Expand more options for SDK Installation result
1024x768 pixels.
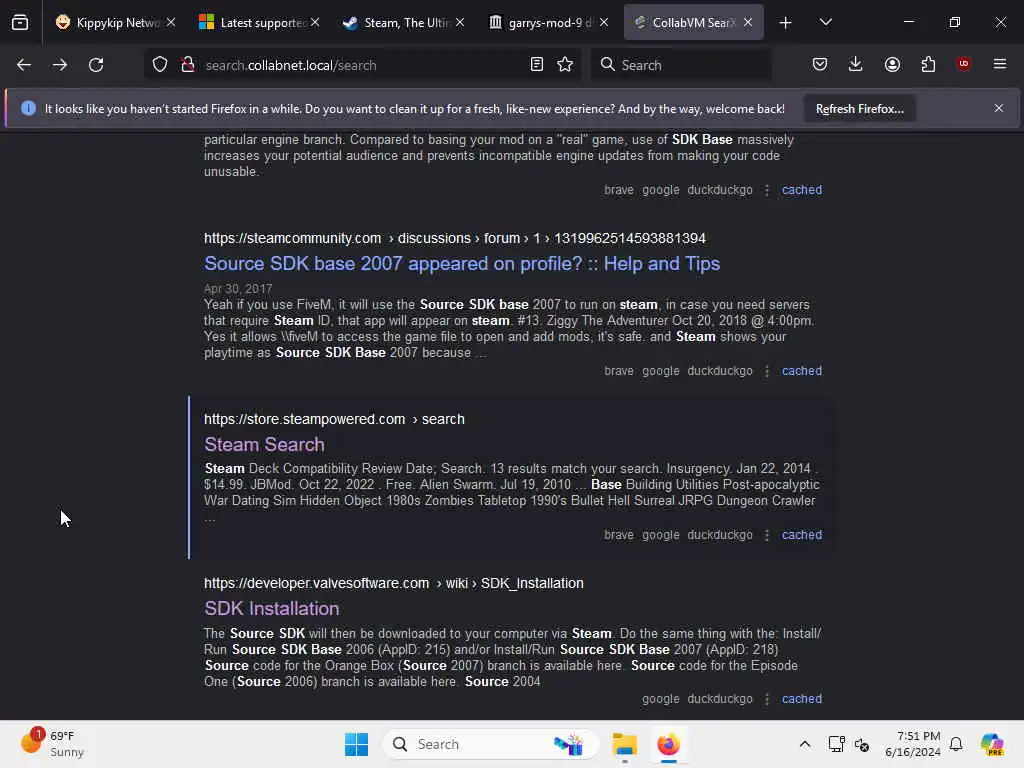pyautogui.click(x=767, y=699)
